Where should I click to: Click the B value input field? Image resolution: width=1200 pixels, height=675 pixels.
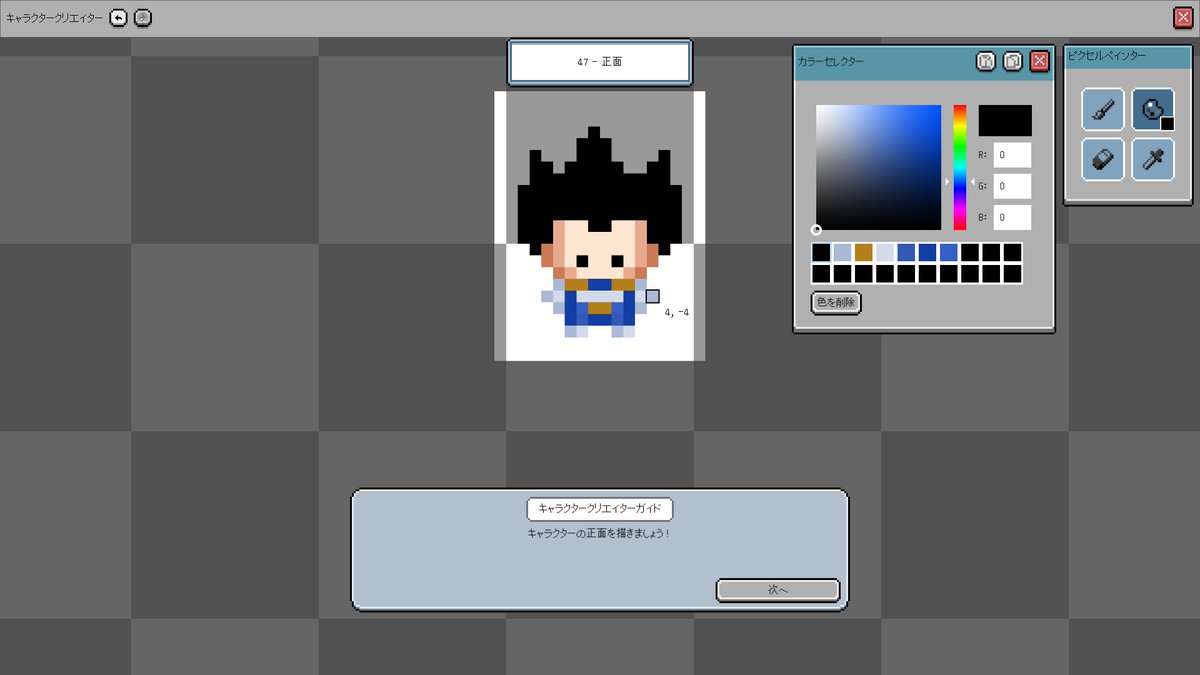1012,217
